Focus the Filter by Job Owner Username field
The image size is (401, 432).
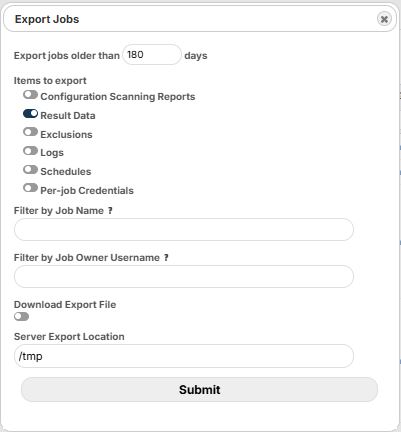click(184, 277)
